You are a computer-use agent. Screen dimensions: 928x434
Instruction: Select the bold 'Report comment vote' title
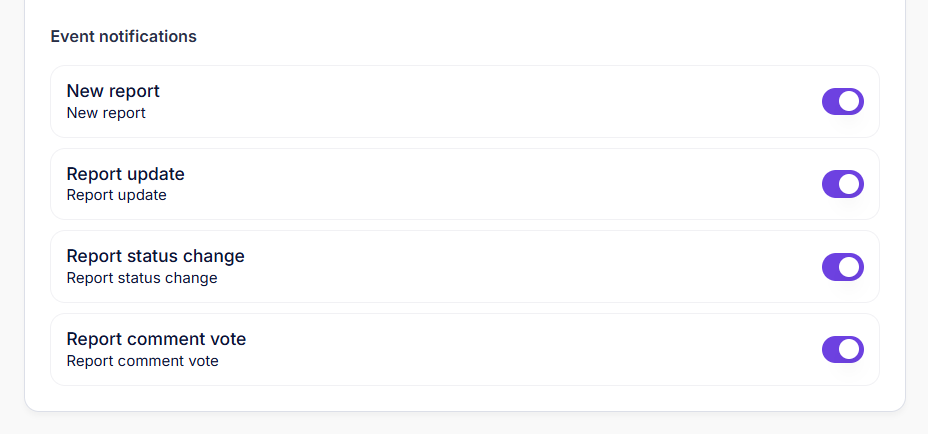tap(156, 339)
